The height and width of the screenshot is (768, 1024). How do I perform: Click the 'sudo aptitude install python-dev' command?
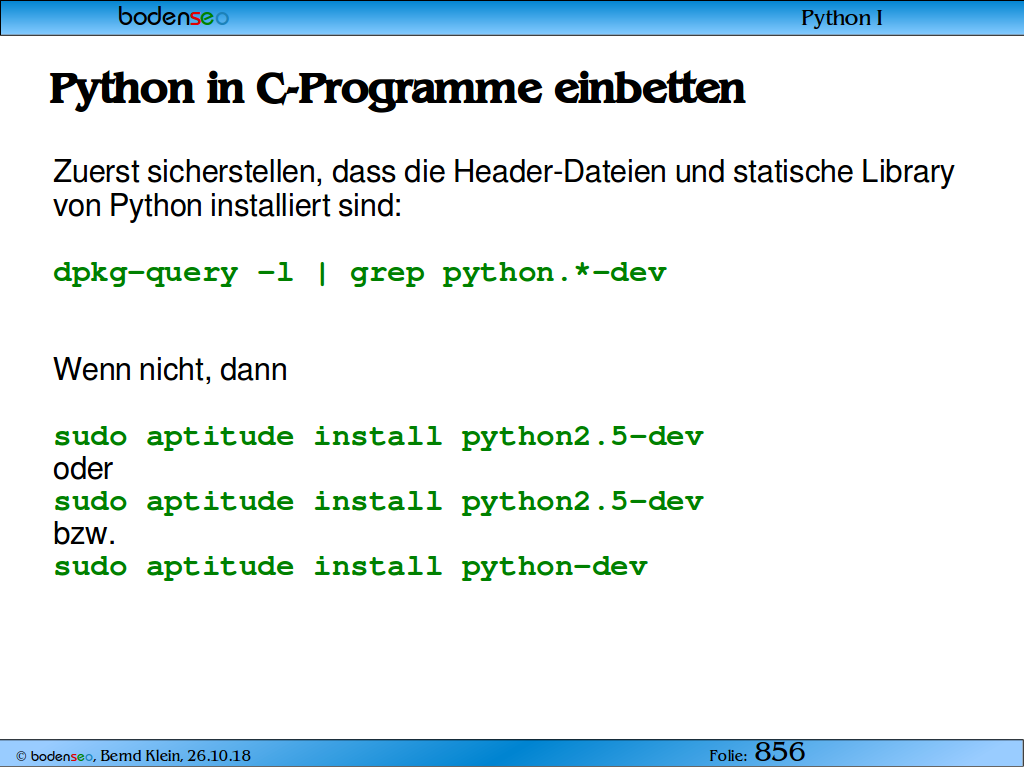tap(351, 566)
